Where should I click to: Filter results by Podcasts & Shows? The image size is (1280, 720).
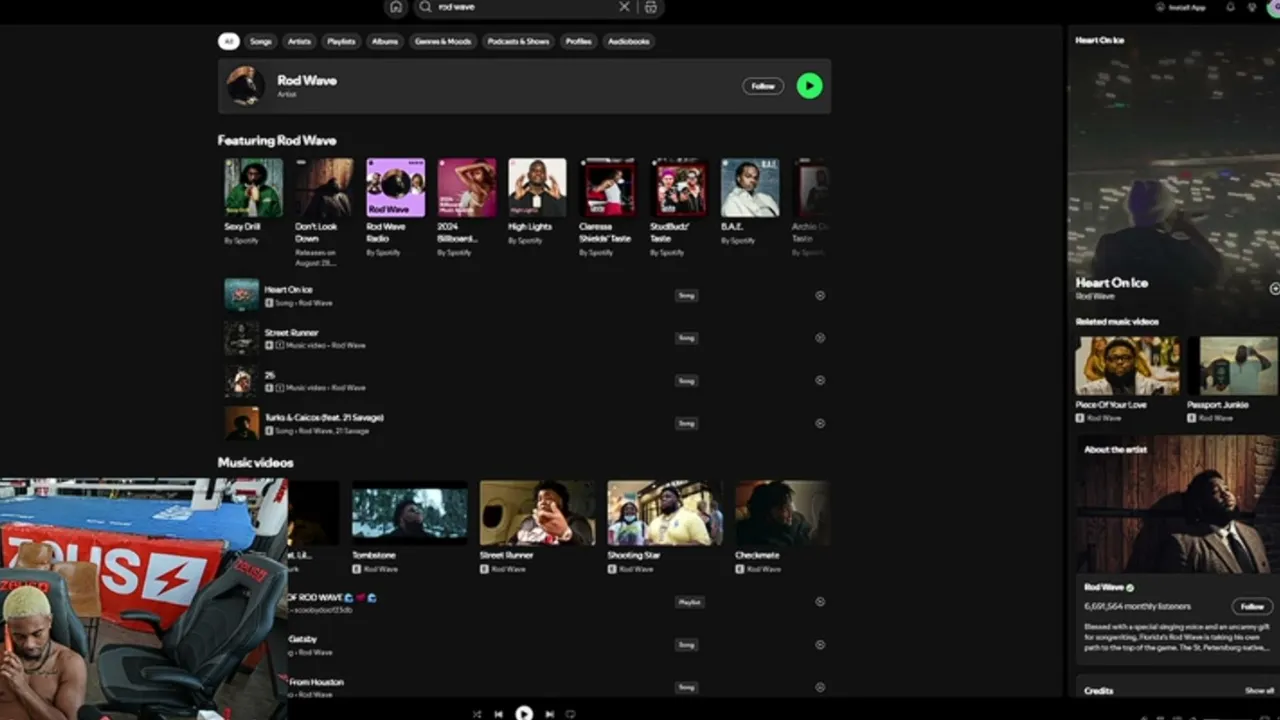point(518,41)
